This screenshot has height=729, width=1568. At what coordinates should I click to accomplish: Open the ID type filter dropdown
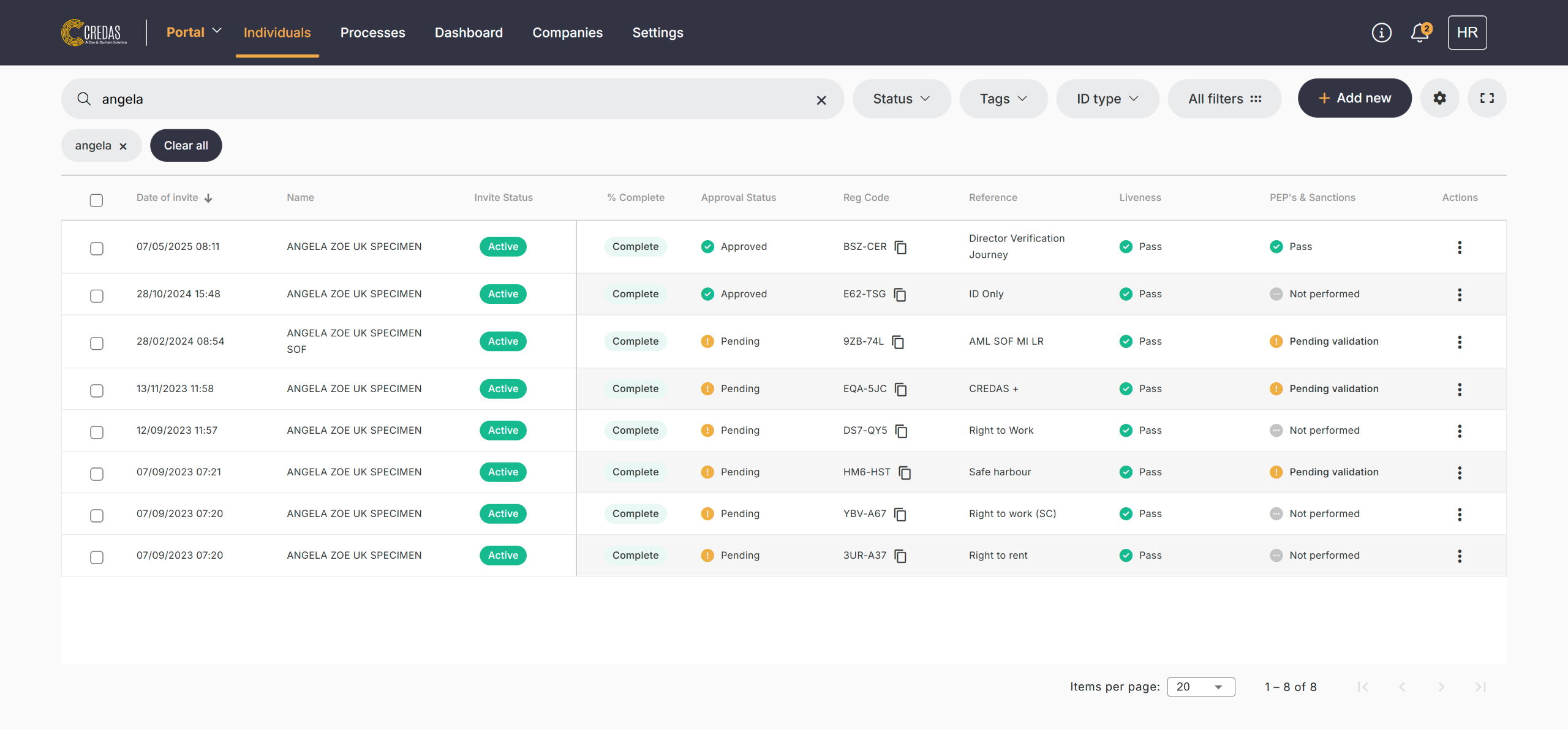tap(1107, 99)
